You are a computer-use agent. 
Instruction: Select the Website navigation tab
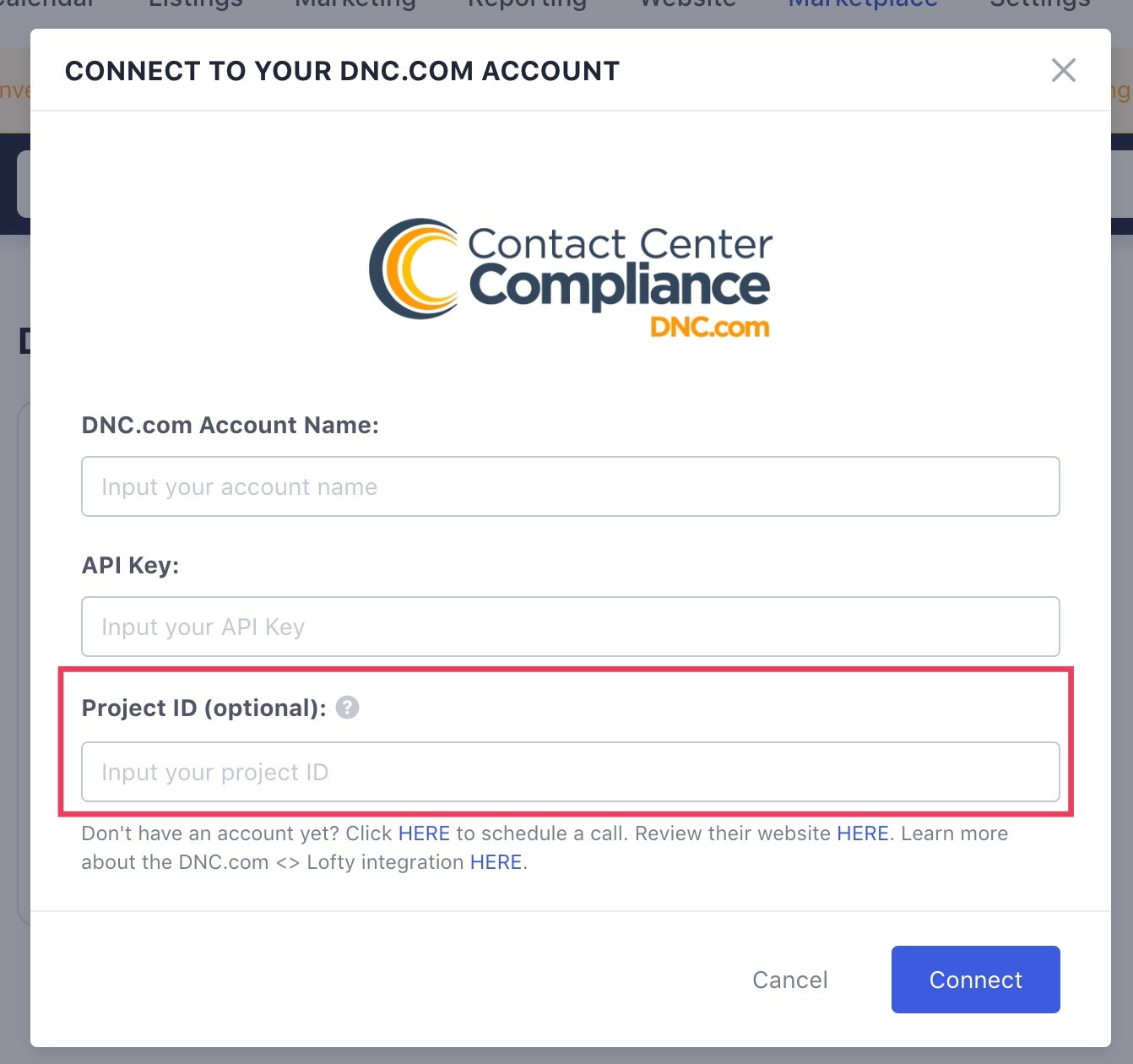pos(688,4)
